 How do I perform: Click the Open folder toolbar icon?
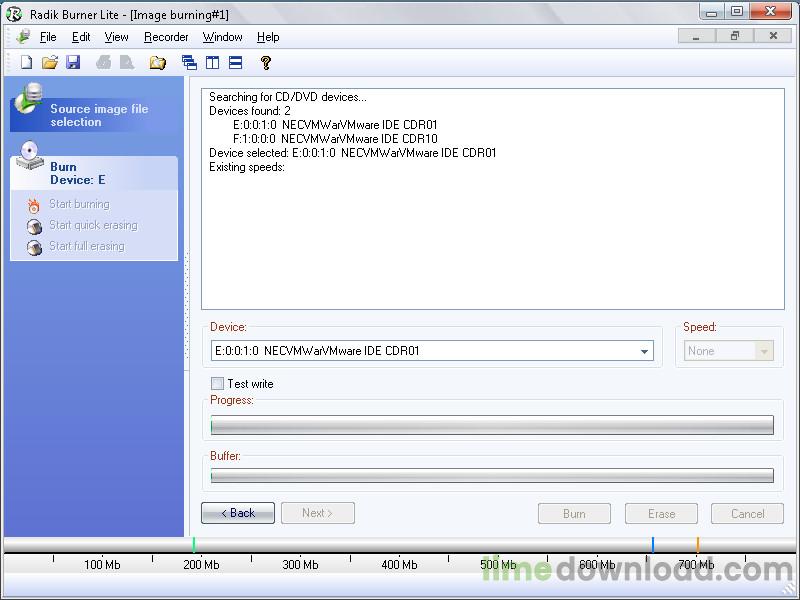tap(50, 62)
